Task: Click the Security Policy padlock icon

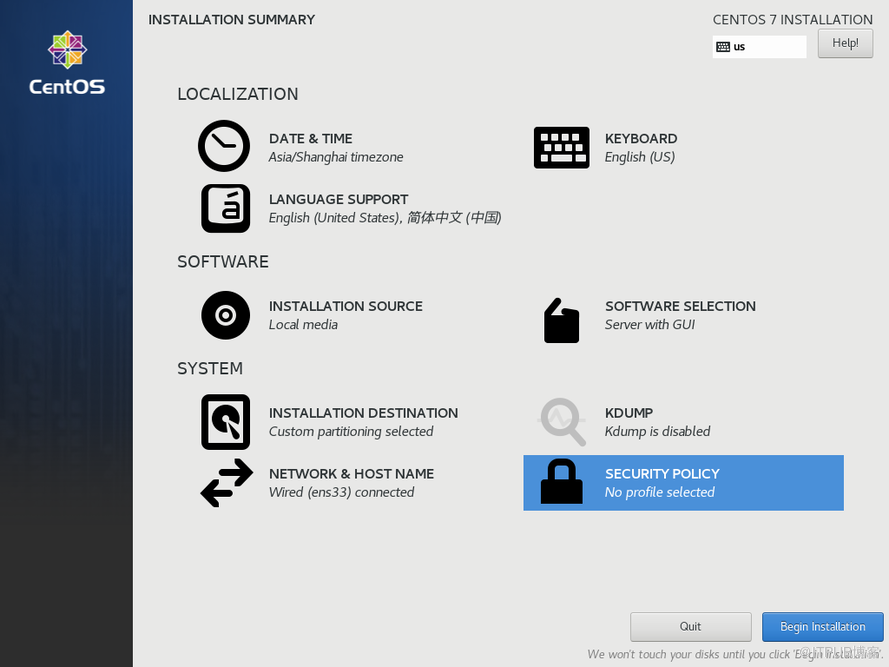Action: tap(561, 482)
